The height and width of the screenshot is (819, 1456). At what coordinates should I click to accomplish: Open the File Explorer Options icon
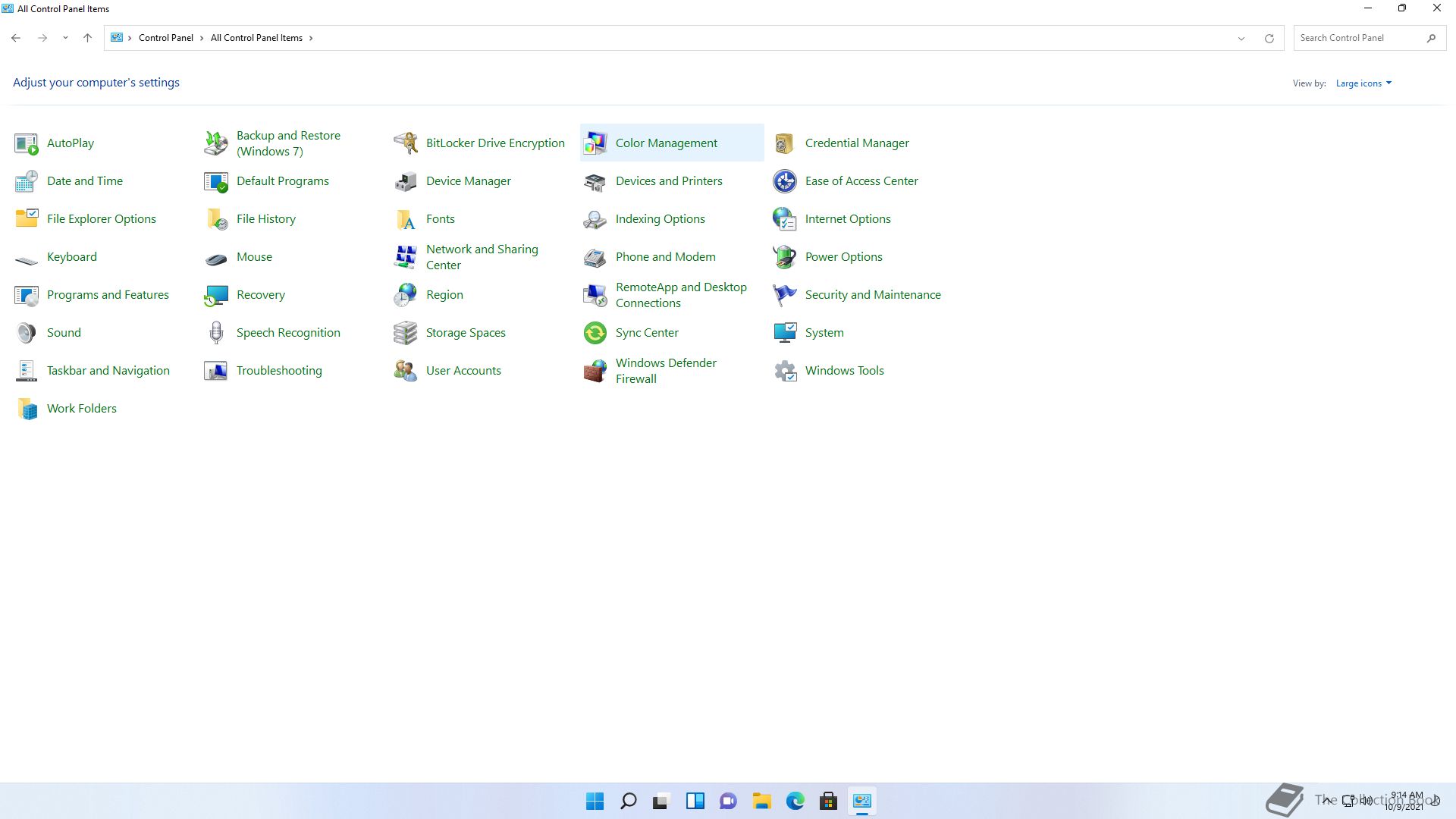(27, 219)
